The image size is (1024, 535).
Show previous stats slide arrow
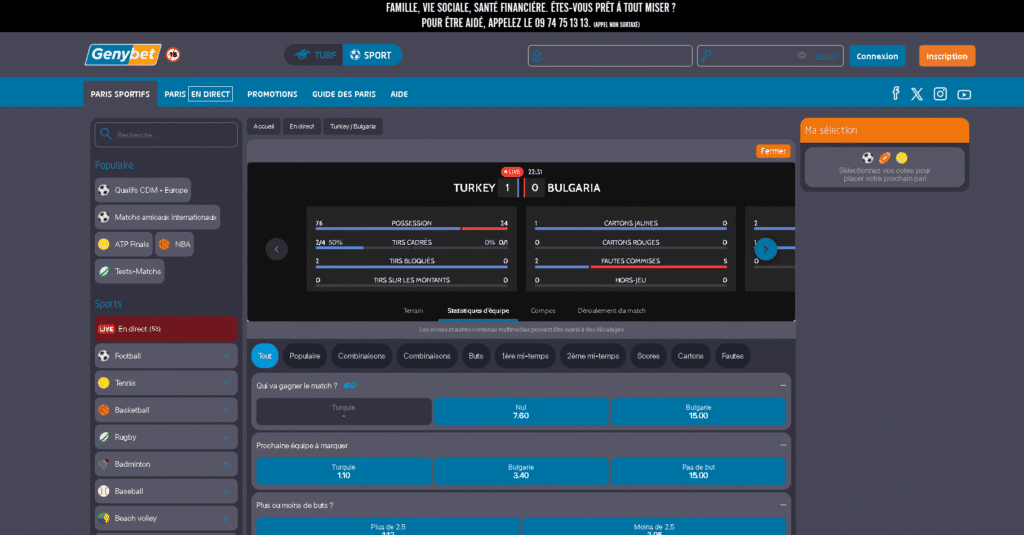pyautogui.click(x=276, y=249)
